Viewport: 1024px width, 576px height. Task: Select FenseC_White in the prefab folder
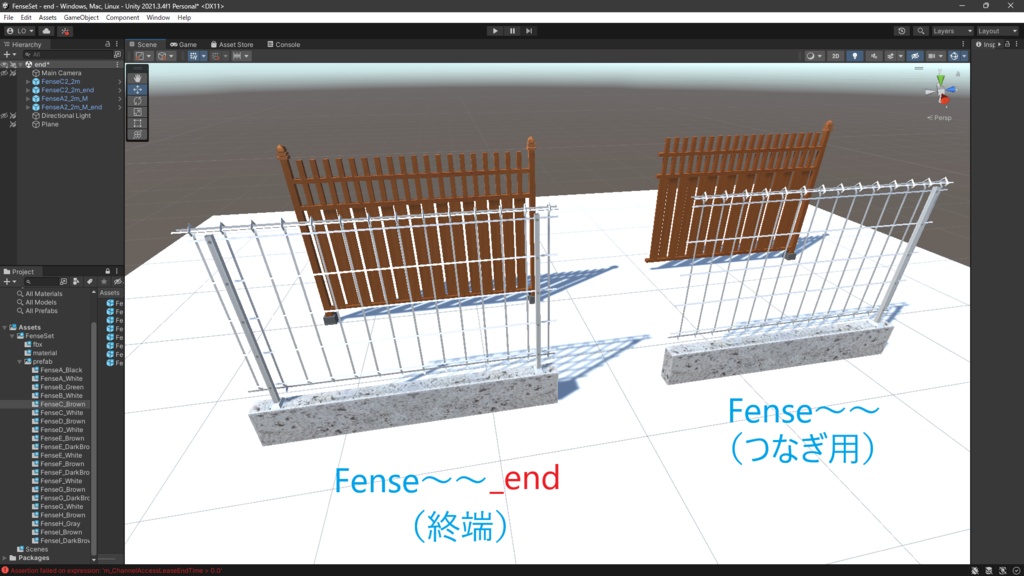(x=62, y=412)
